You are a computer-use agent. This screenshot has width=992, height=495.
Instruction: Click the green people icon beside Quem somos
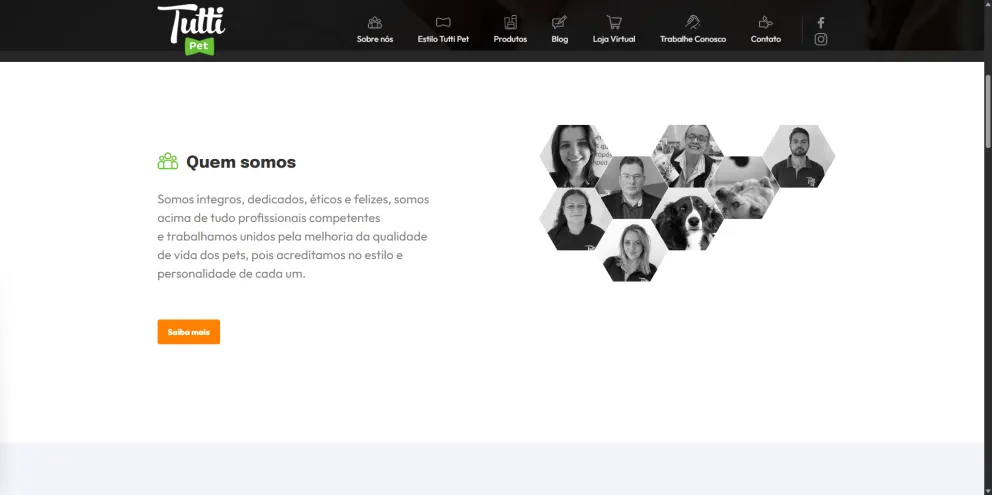[x=168, y=161]
